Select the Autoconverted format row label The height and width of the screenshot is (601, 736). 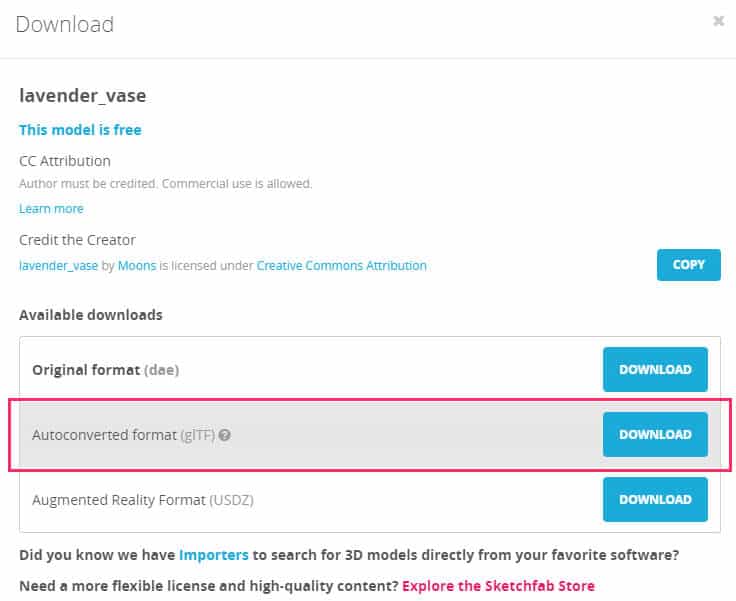pyautogui.click(x=124, y=435)
